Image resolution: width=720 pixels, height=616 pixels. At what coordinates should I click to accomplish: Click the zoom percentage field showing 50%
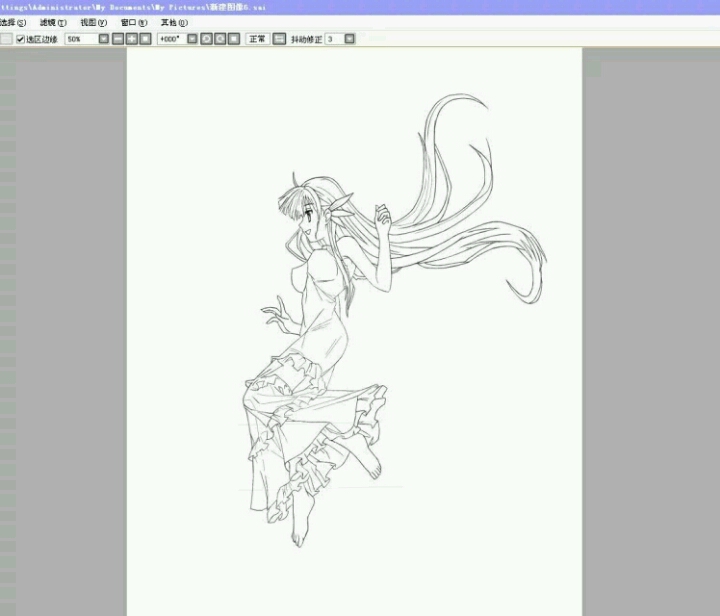[80, 39]
